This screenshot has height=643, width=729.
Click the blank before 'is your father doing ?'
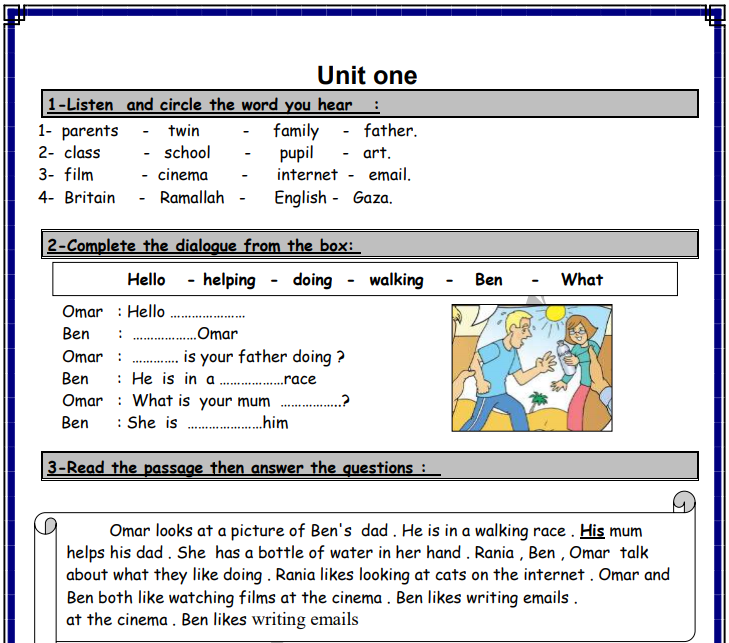coord(155,361)
